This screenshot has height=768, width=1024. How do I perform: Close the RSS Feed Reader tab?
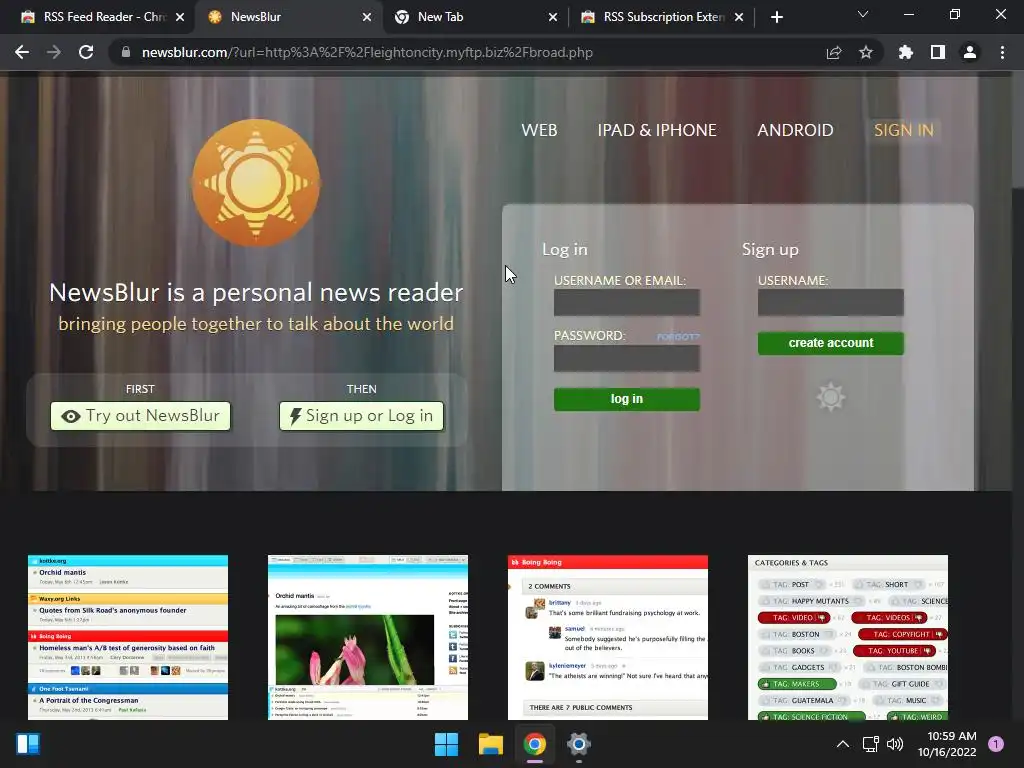tap(180, 17)
